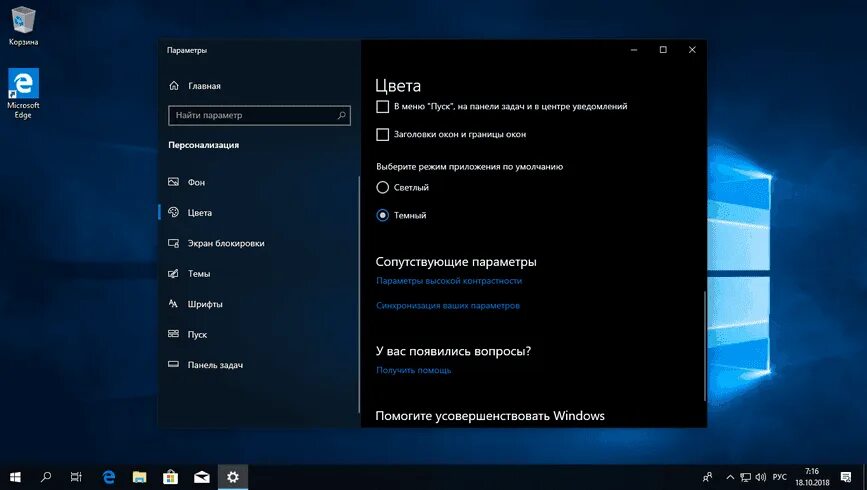The width and height of the screenshot is (867, 490).
Task: Click the sidebar navigation scrollbar
Action: [359, 295]
